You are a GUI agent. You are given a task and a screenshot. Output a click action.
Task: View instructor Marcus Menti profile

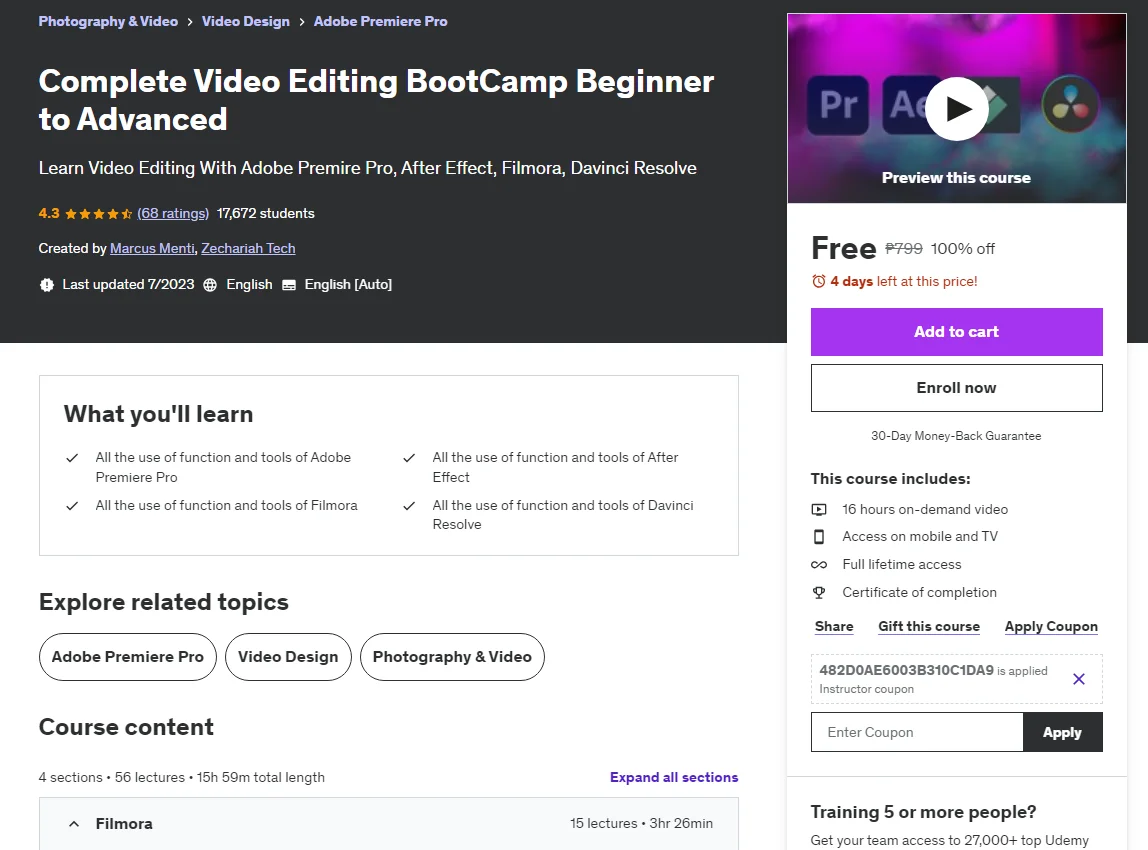152,248
